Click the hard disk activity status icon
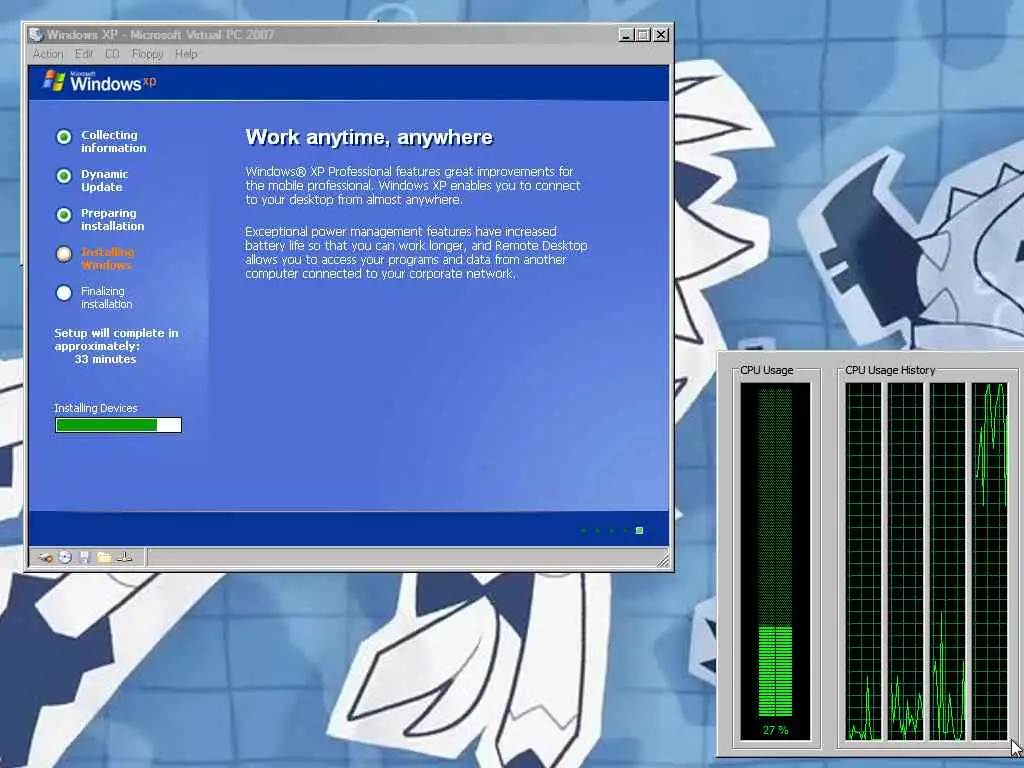The width and height of the screenshot is (1024, 768). click(46, 557)
